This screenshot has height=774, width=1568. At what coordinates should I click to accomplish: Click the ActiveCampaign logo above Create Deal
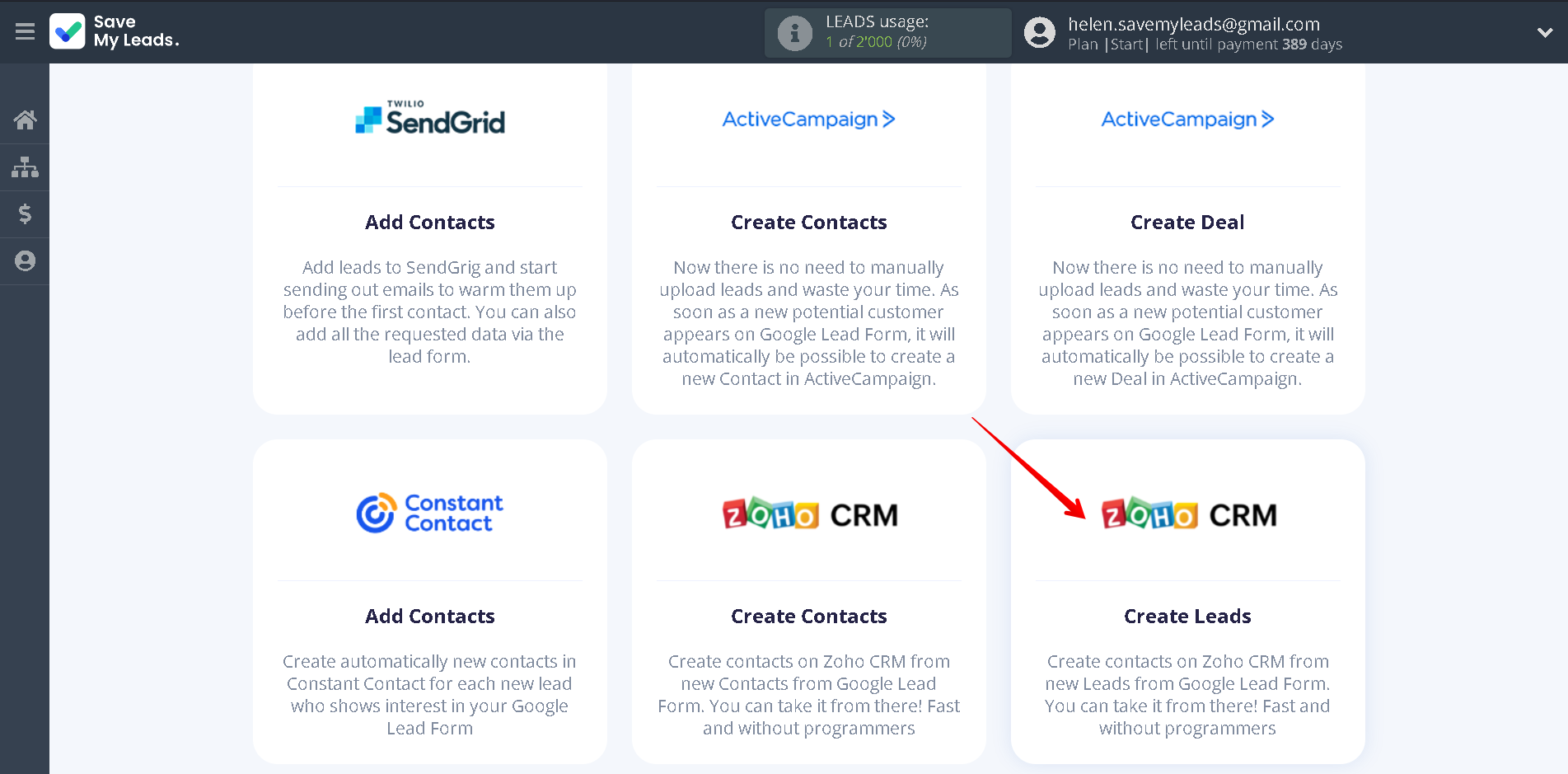[x=1188, y=120]
